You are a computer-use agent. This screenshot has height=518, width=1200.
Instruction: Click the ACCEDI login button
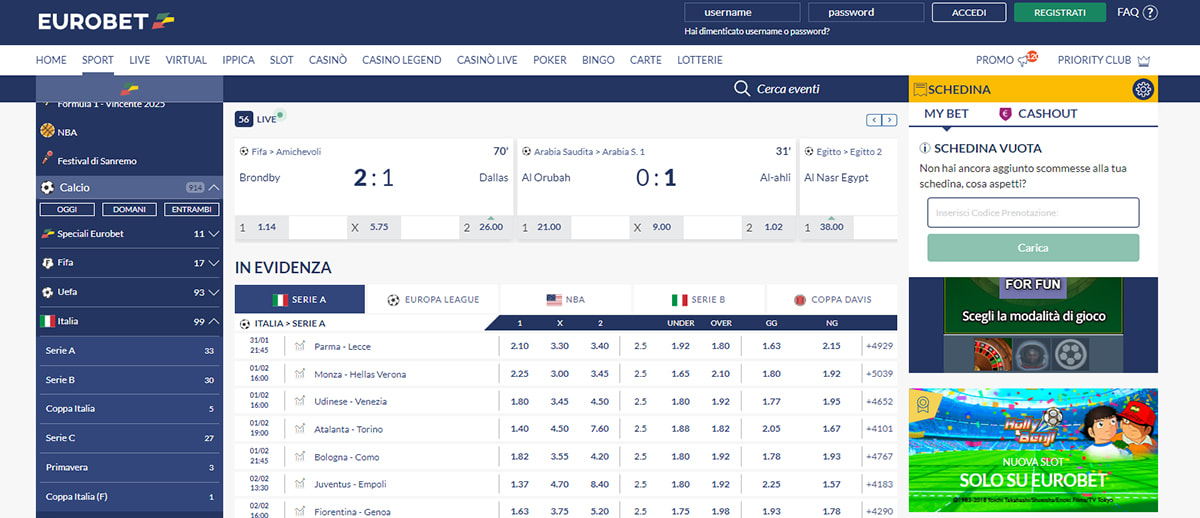point(969,13)
